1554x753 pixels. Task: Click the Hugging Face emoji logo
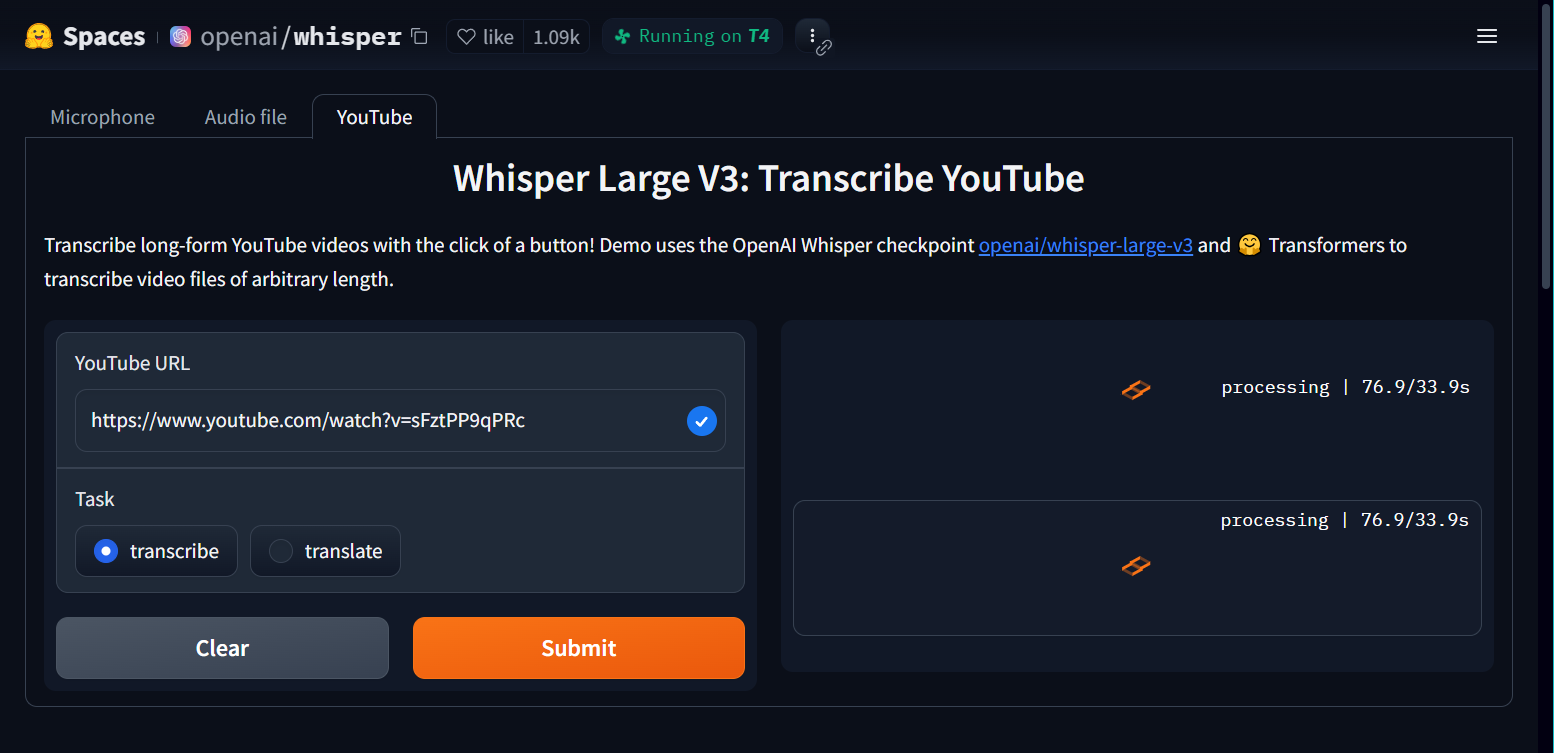[39, 37]
